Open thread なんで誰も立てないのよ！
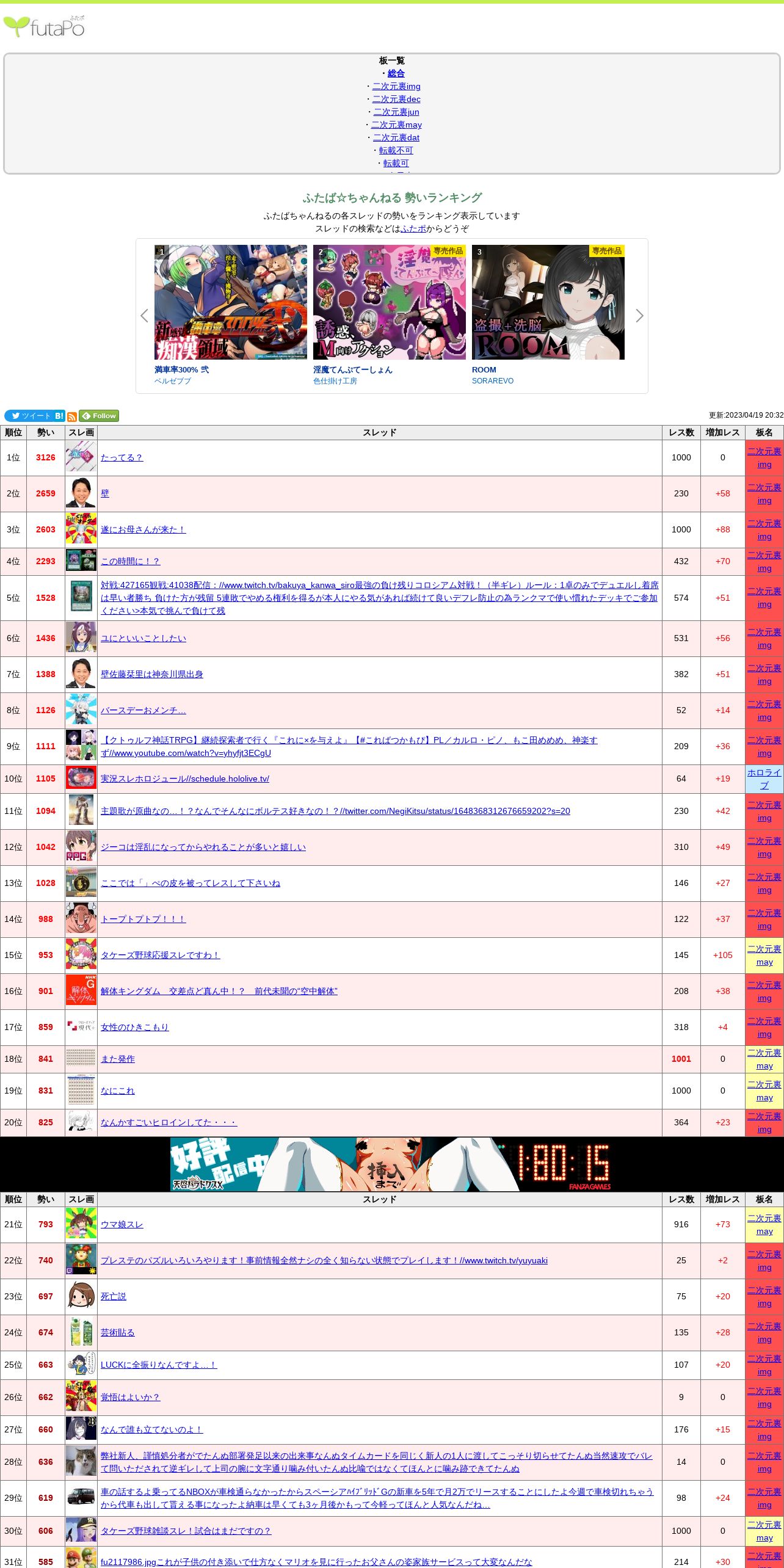The height and width of the screenshot is (1568, 784). (151, 1429)
